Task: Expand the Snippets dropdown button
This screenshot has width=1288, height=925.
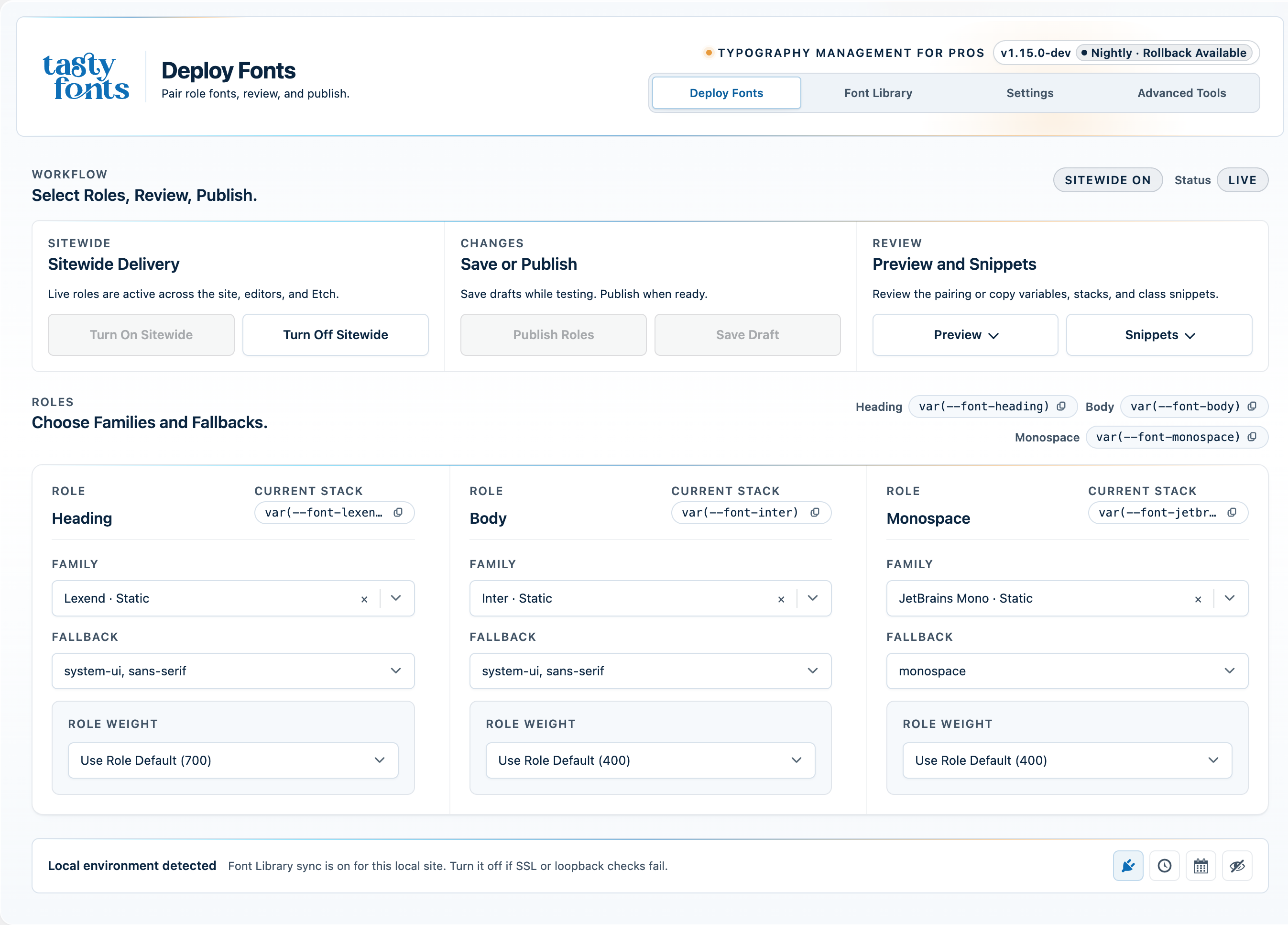Action: (x=1159, y=335)
